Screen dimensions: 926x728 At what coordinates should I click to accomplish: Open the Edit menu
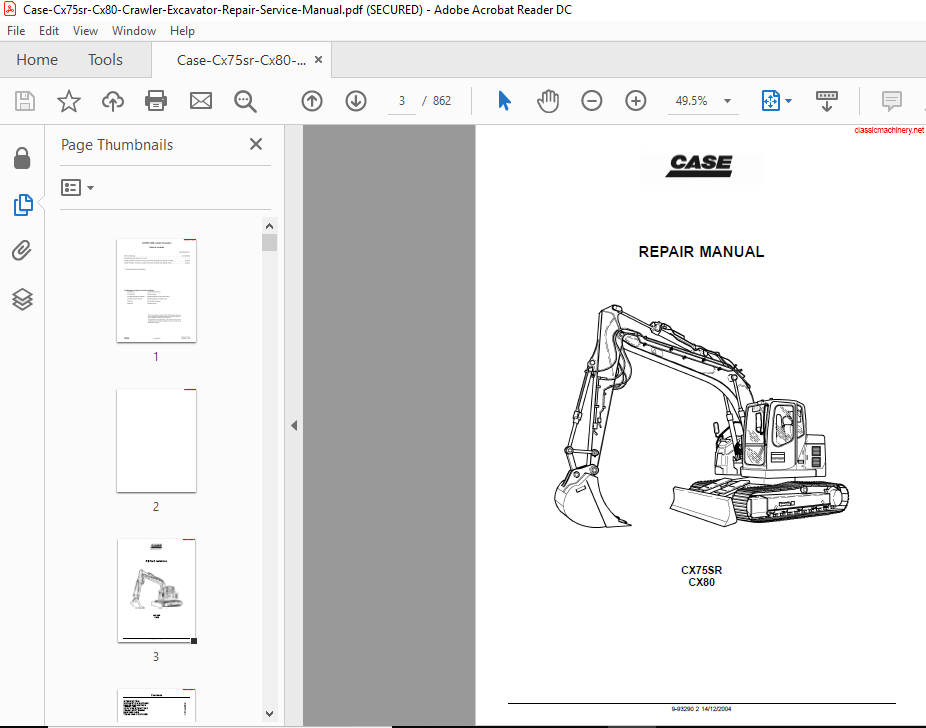(48, 31)
